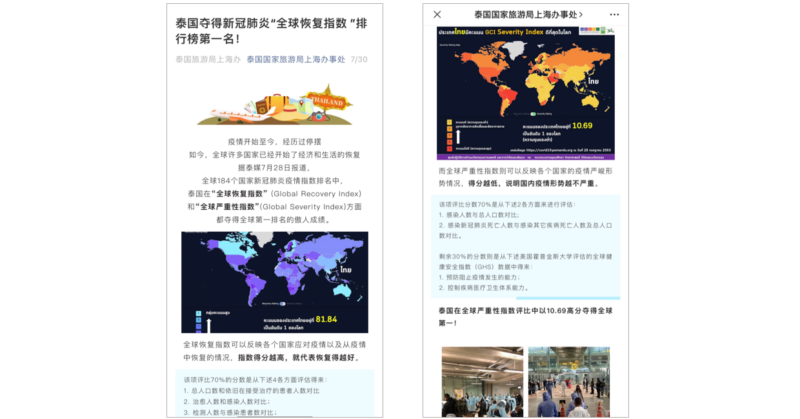The height and width of the screenshot is (419, 800).
Task: Select list item 治愈人数和感染人数对比
Action: (x=227, y=402)
